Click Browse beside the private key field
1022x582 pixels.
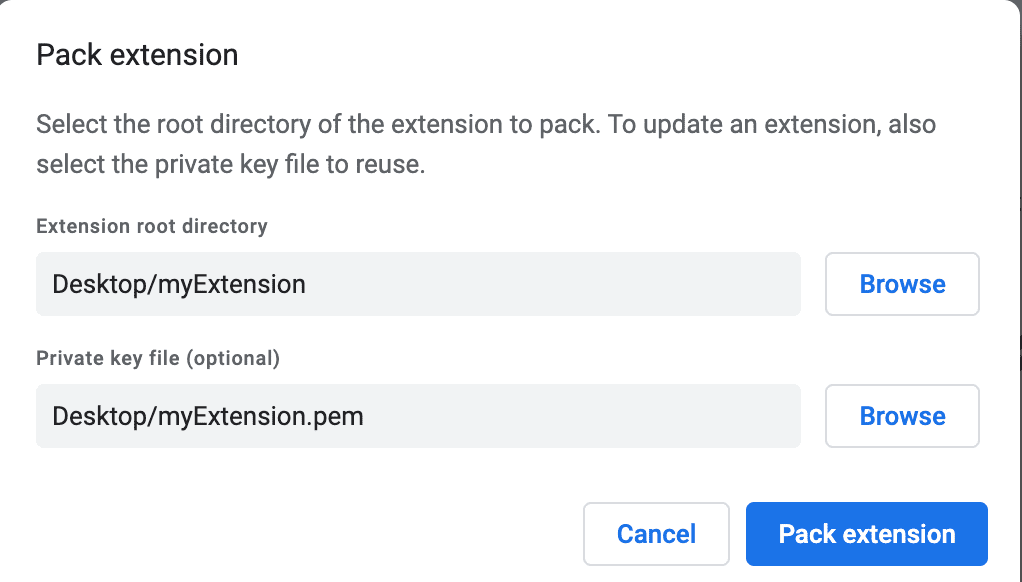tap(901, 416)
